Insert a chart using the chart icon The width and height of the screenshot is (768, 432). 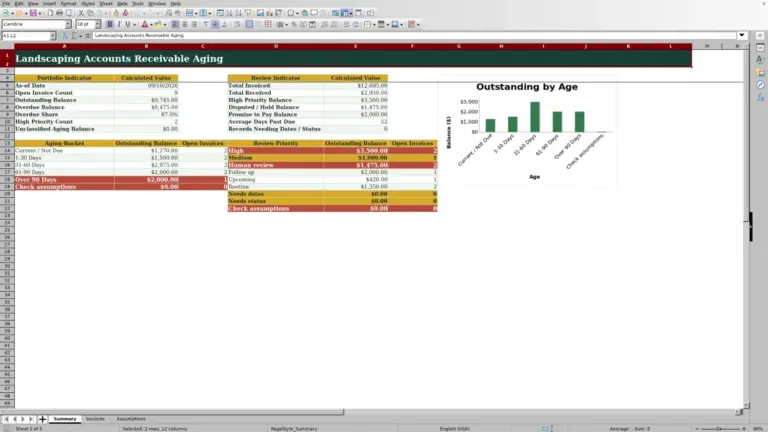pyautogui.click(x=269, y=13)
